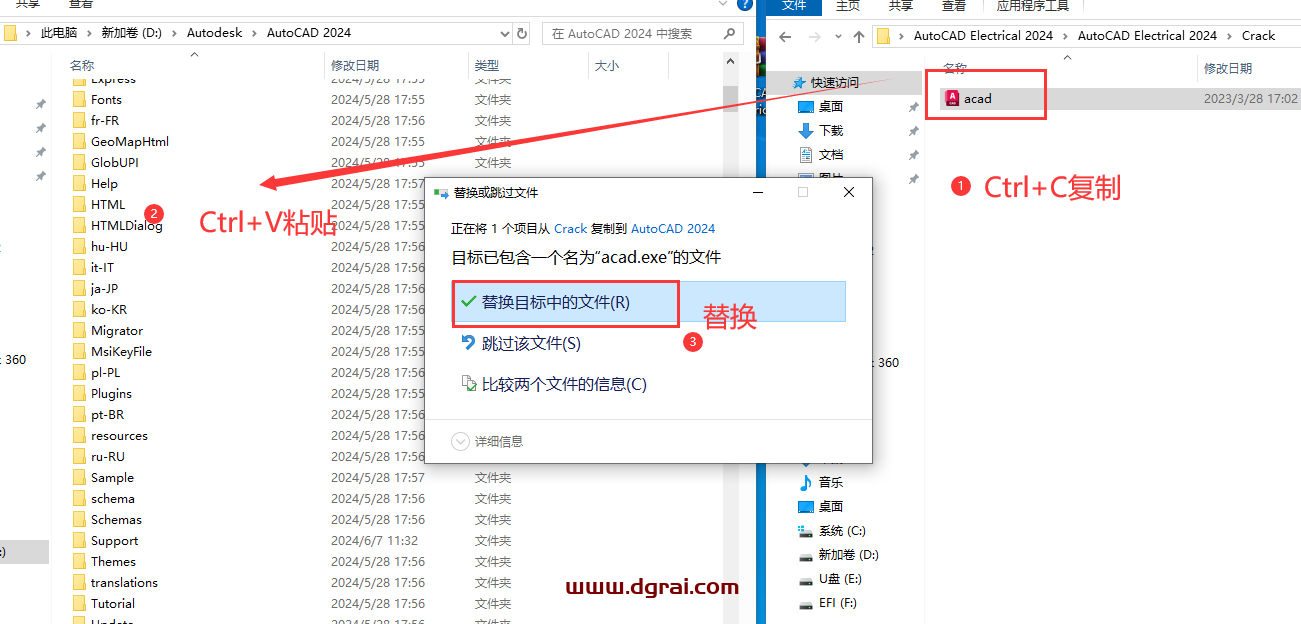Select the HTML folder icon
This screenshot has width=1301, height=624.
coord(79,205)
